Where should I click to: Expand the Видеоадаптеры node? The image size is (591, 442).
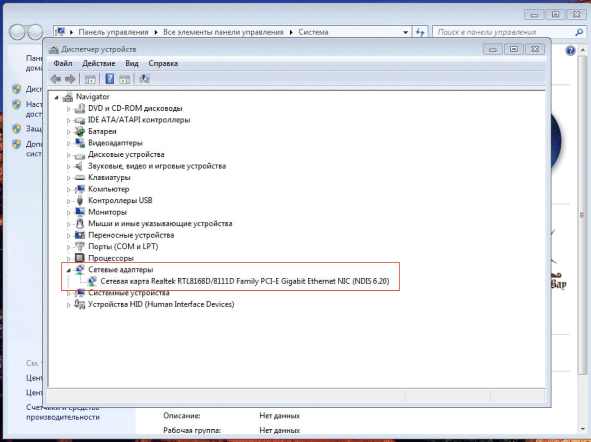(x=69, y=144)
